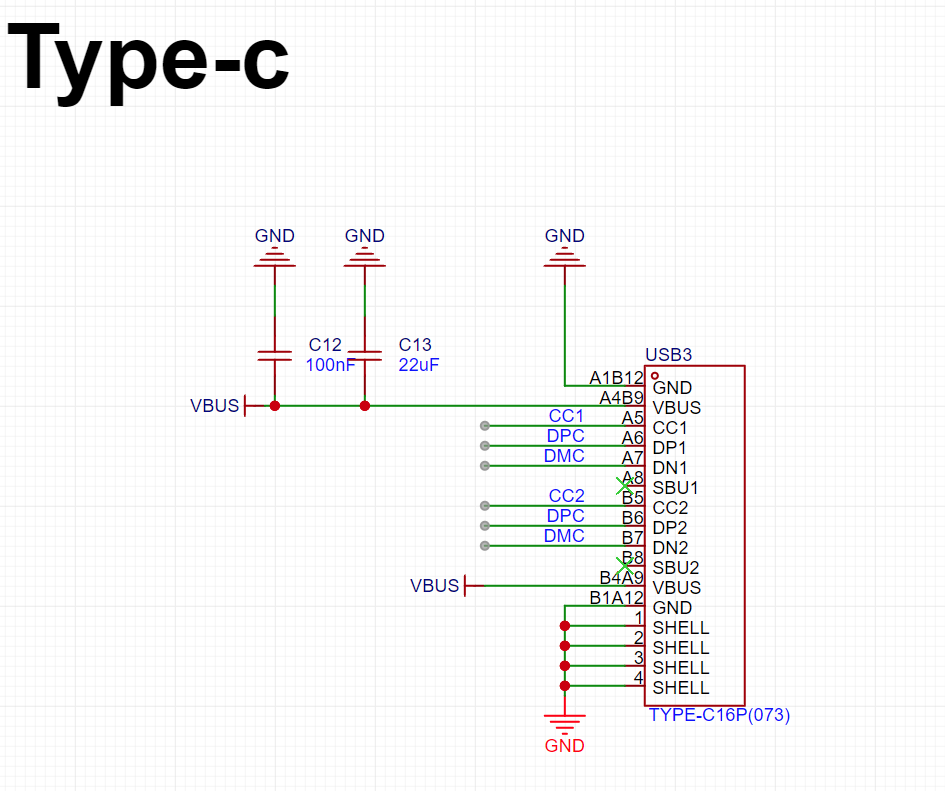Select the CC1 net label on the wire
945x791 pixels.
[x=566, y=415]
